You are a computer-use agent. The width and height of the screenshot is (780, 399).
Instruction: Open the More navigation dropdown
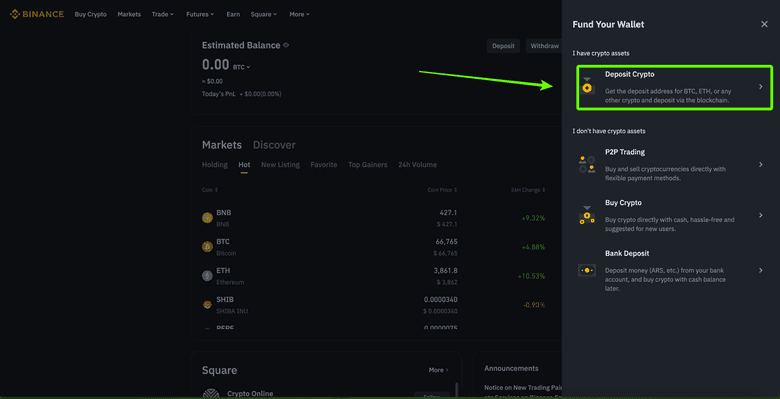299,14
